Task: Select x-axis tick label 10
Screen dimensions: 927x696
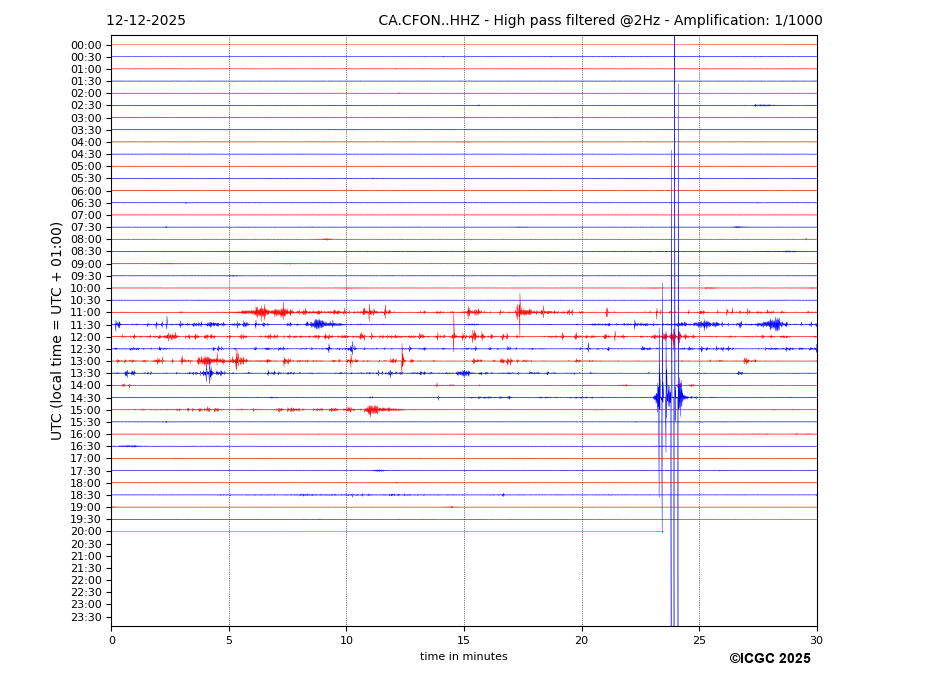Action: 346,639
